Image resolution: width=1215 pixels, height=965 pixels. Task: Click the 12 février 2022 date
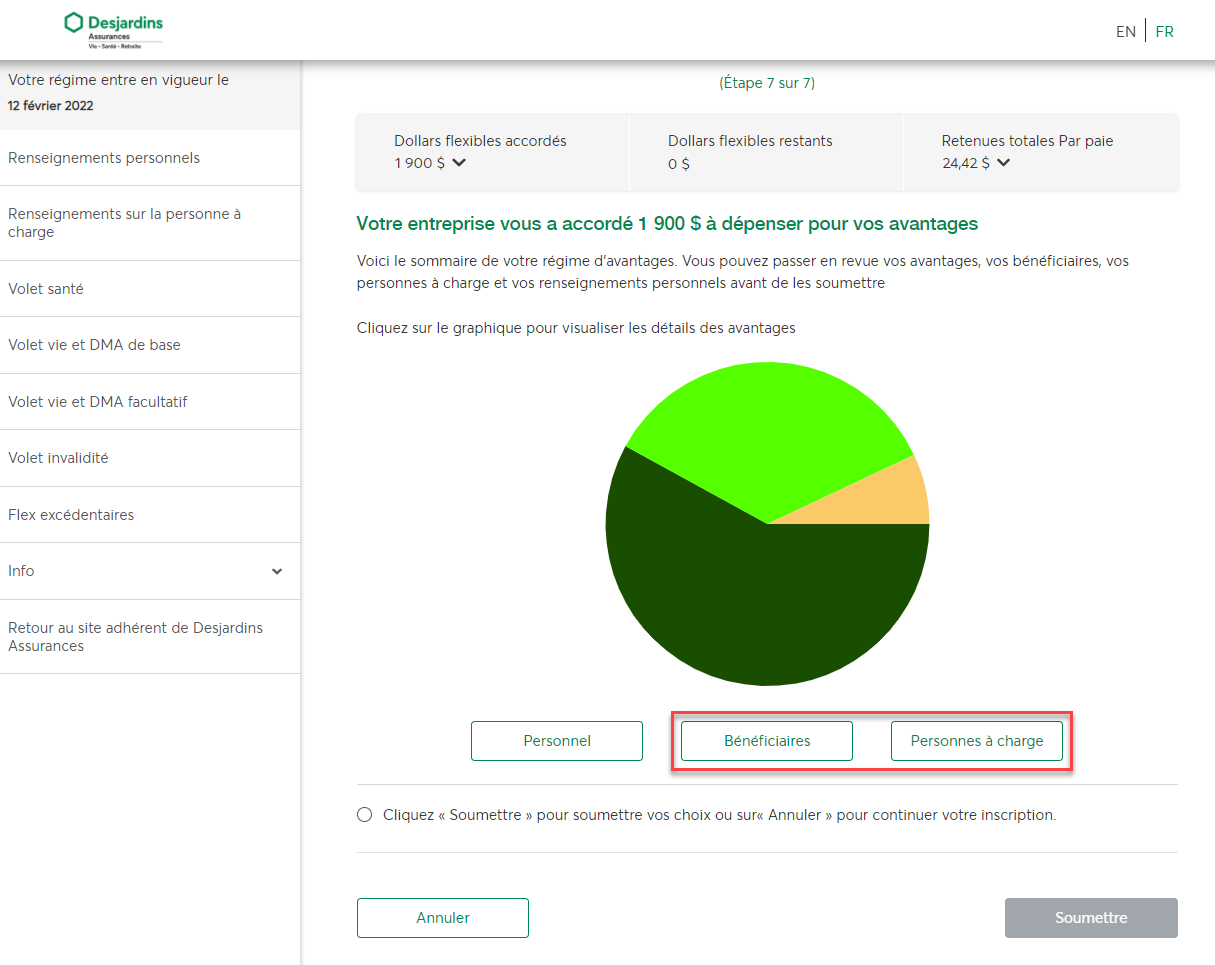click(51, 105)
